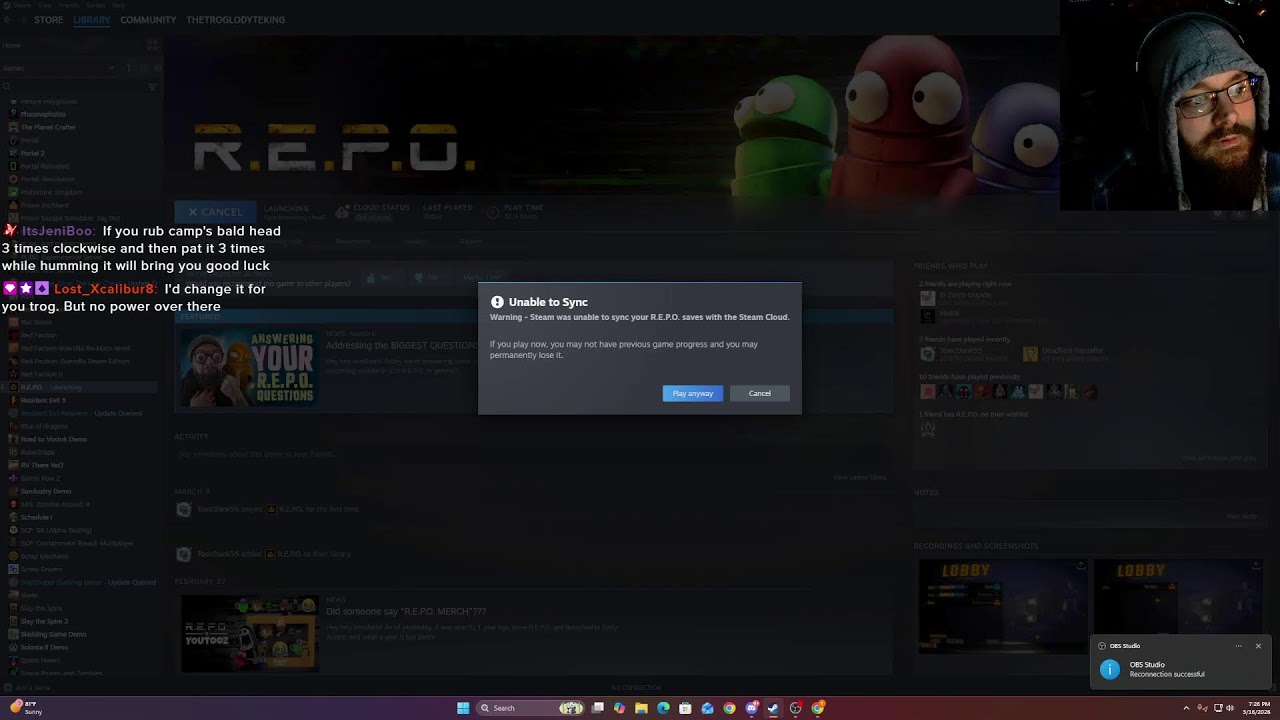This screenshot has width=1280, height=720.
Task: Open the clock and date panel
Action: point(1259,708)
